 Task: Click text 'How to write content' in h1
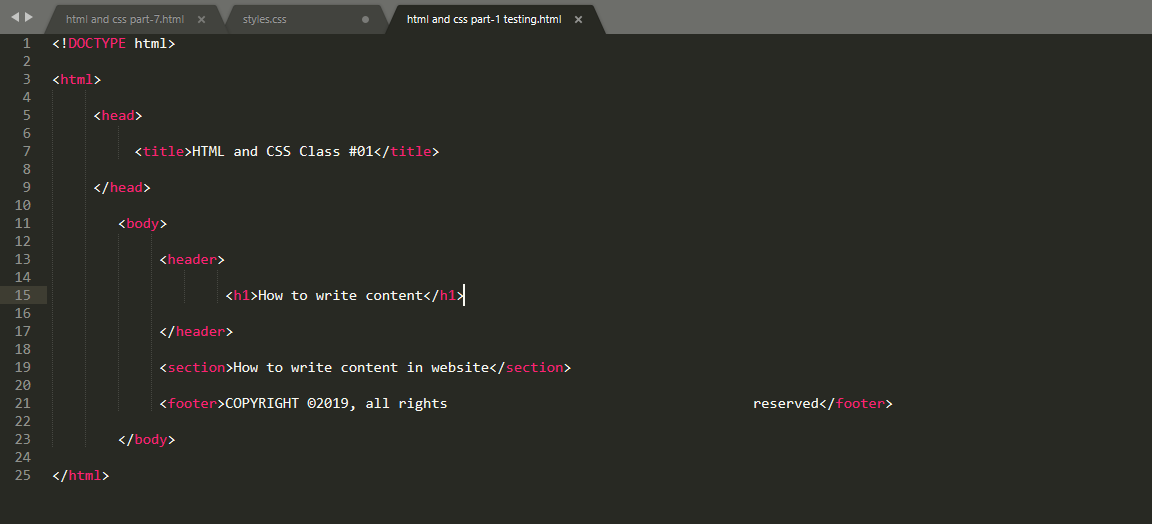click(x=340, y=295)
